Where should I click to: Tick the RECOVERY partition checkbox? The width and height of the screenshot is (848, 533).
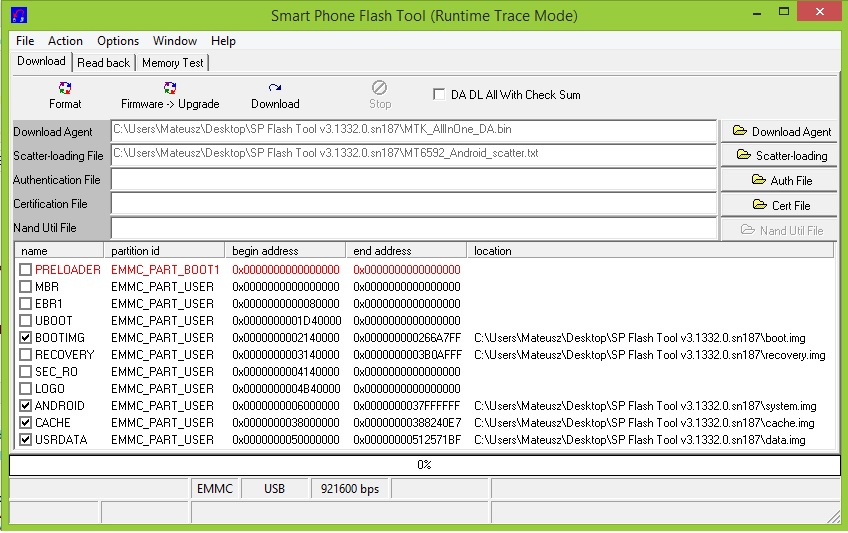(x=26, y=355)
